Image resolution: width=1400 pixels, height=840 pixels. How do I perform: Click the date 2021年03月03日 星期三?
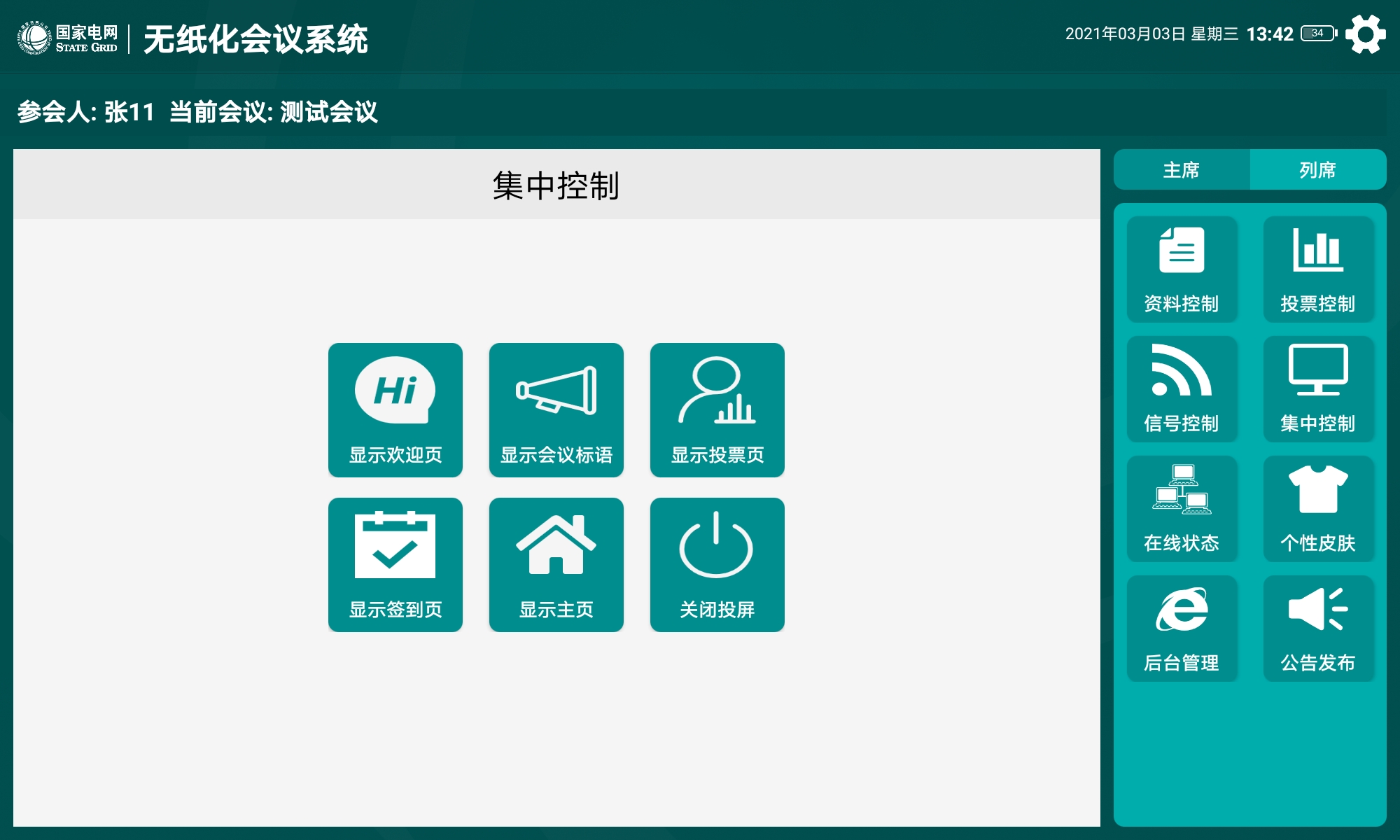1151,34
